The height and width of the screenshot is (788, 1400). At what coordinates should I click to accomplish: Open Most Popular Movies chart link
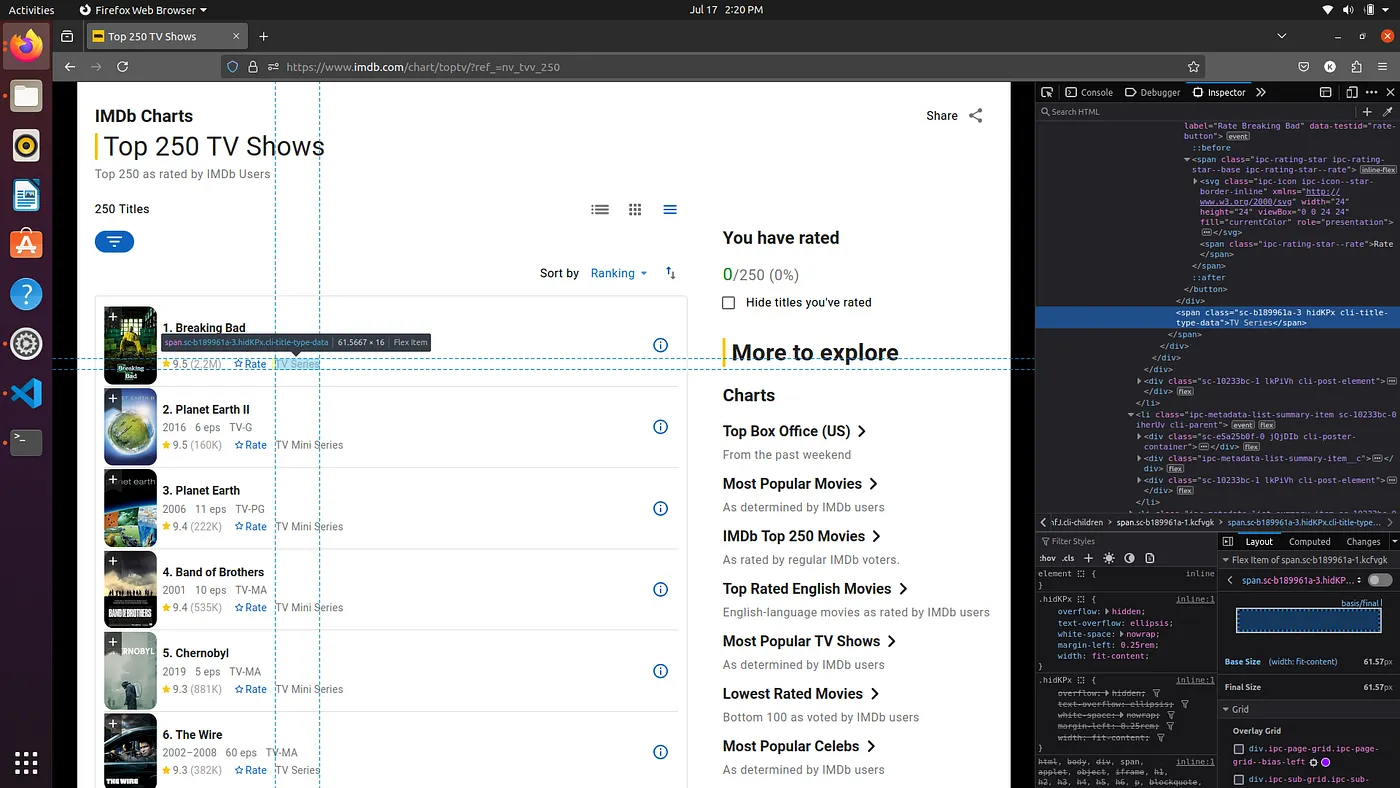coord(800,484)
